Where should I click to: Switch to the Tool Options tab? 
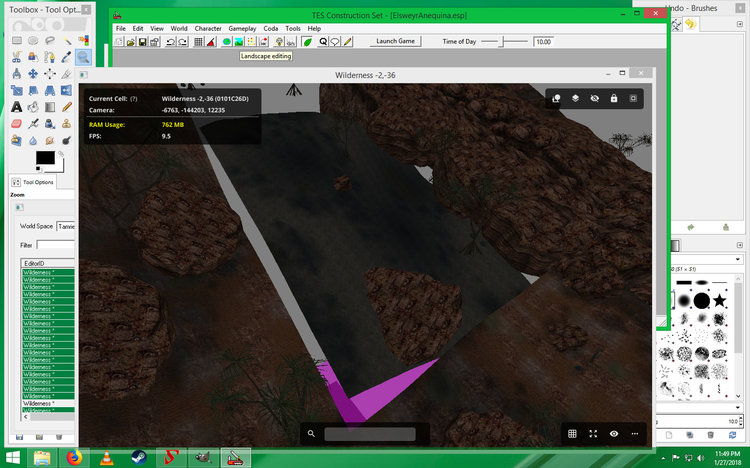point(33,182)
